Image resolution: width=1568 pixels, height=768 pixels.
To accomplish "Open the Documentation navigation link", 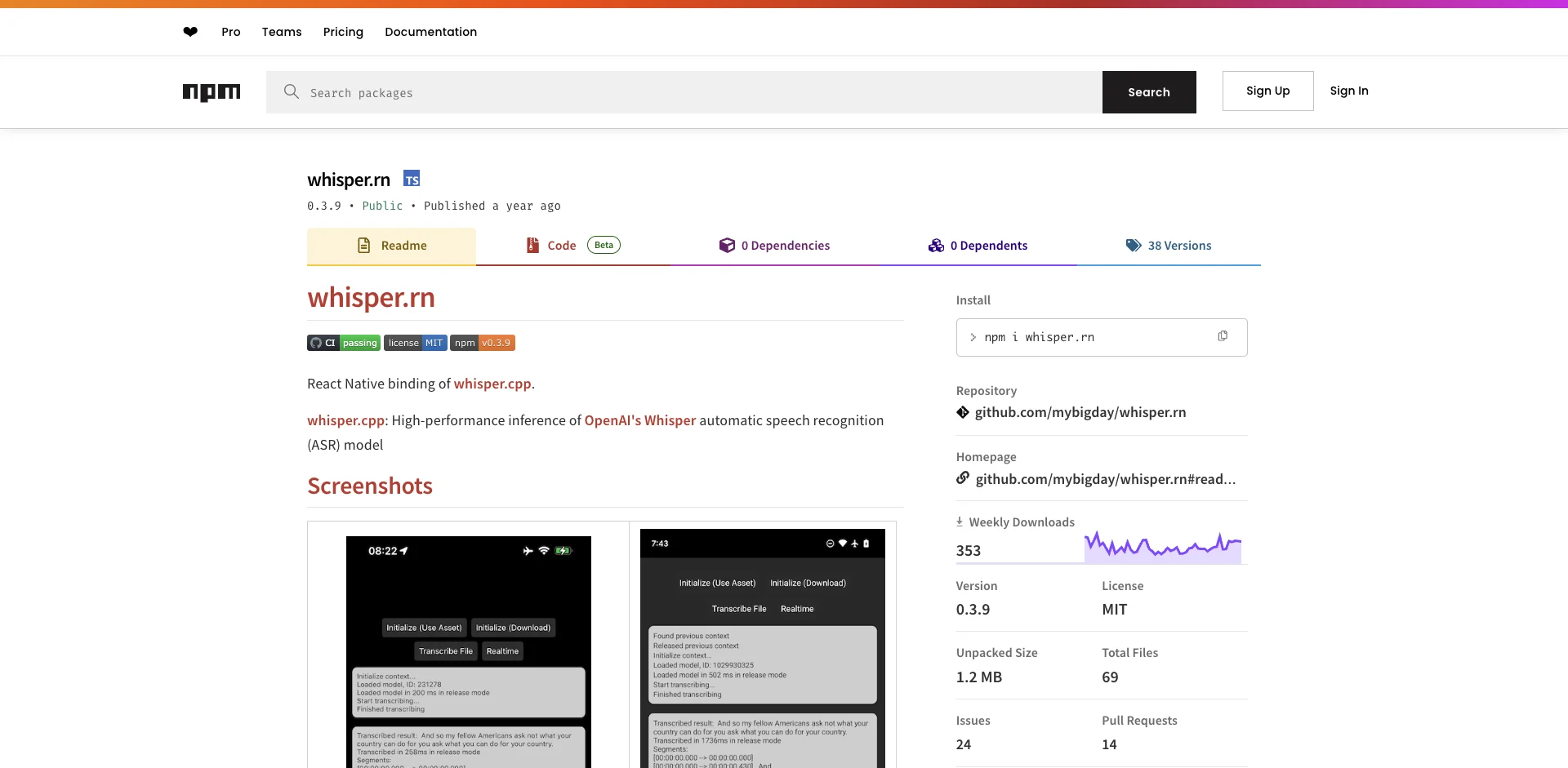I will click(x=431, y=32).
